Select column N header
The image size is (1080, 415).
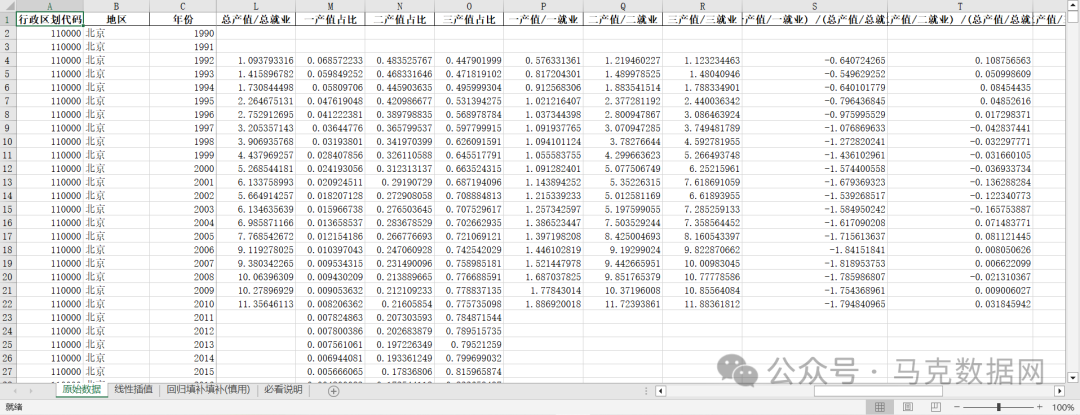400,6
